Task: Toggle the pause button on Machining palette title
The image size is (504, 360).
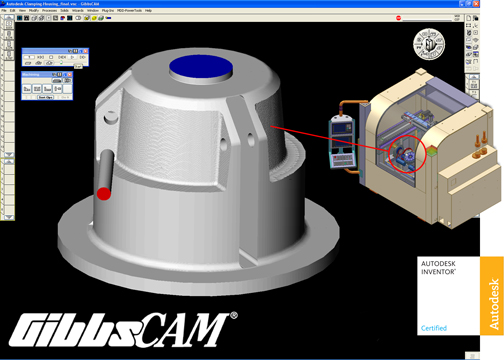Action: 59,74
